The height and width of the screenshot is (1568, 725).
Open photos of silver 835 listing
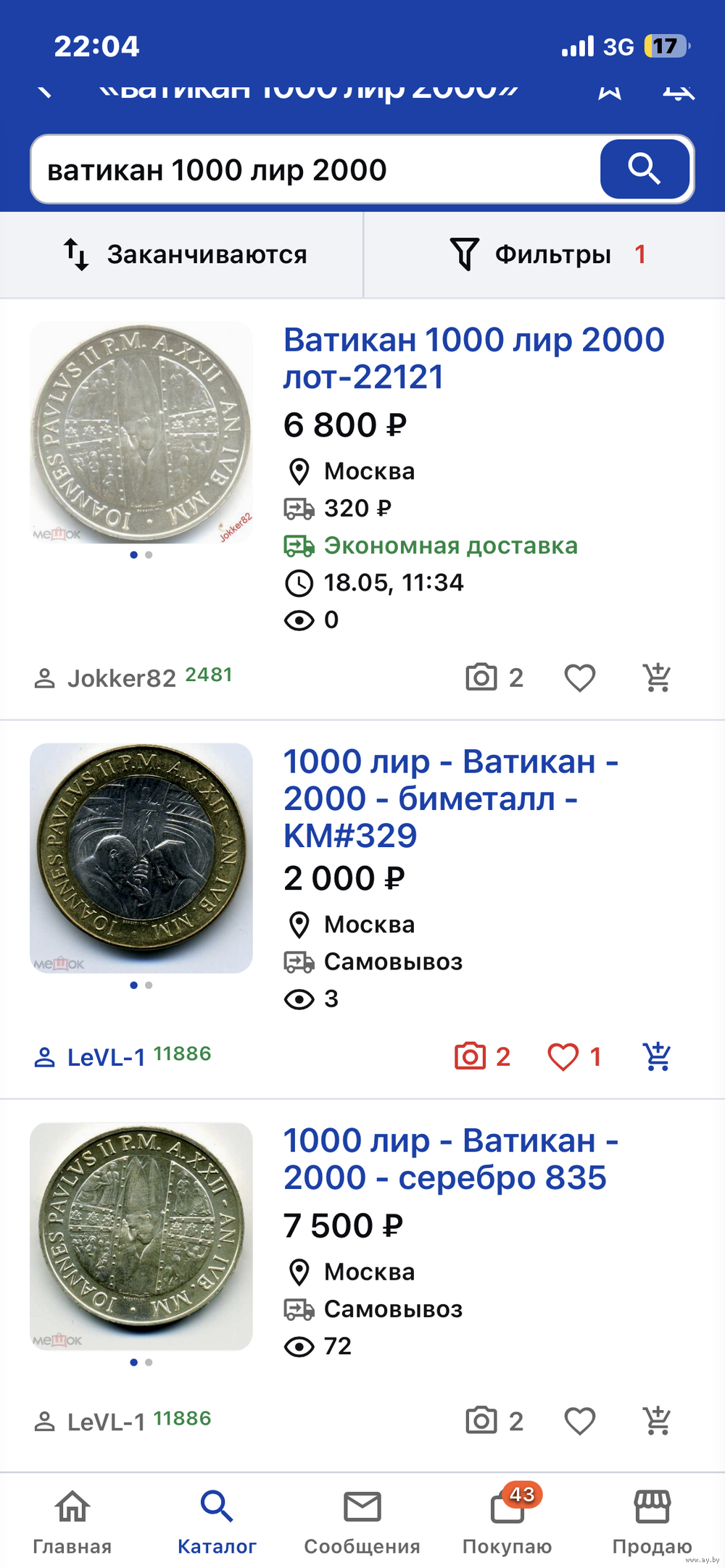tap(493, 1421)
